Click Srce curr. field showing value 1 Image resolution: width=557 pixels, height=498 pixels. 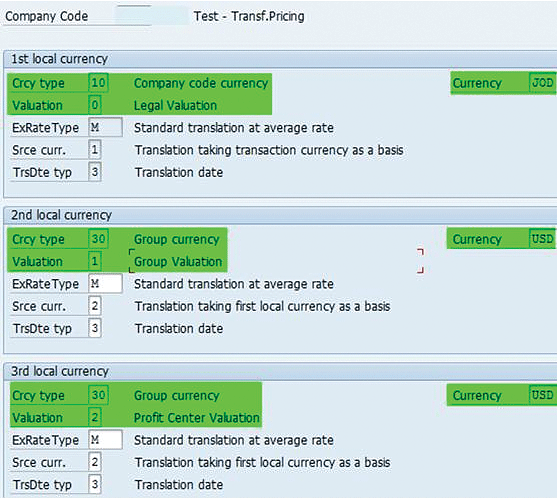[95, 150]
